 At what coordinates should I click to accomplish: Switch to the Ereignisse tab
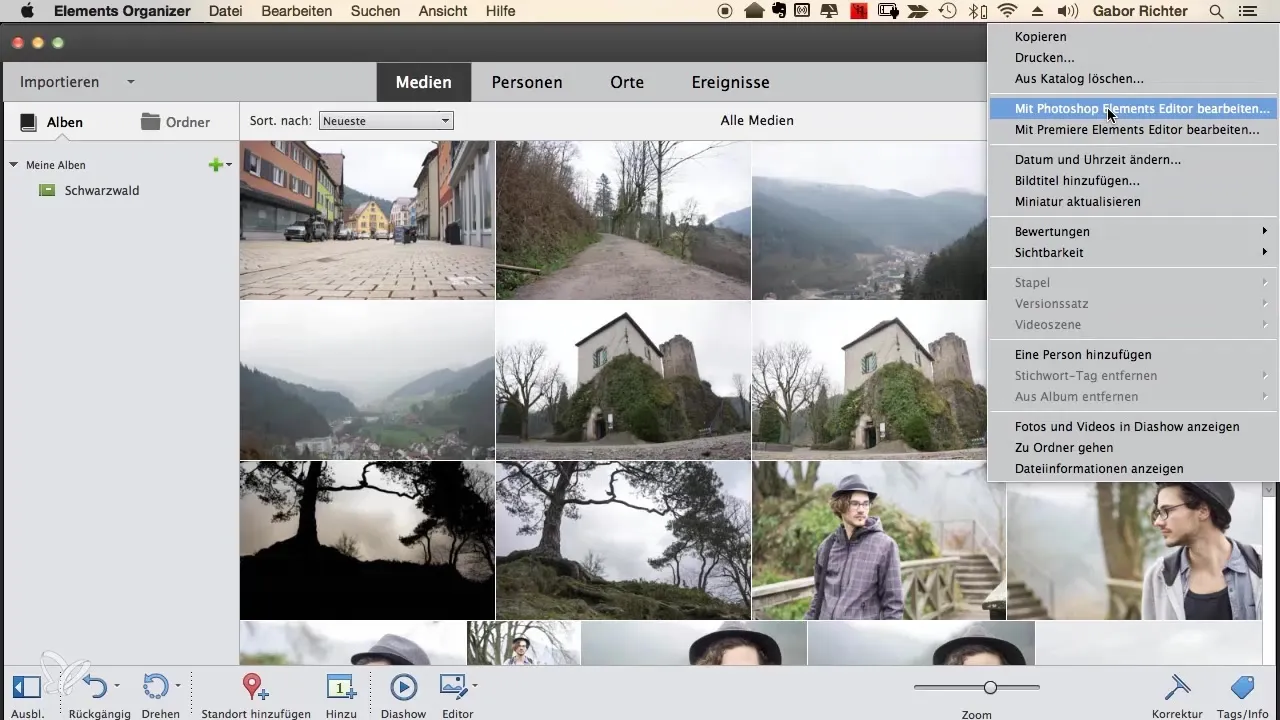point(730,82)
